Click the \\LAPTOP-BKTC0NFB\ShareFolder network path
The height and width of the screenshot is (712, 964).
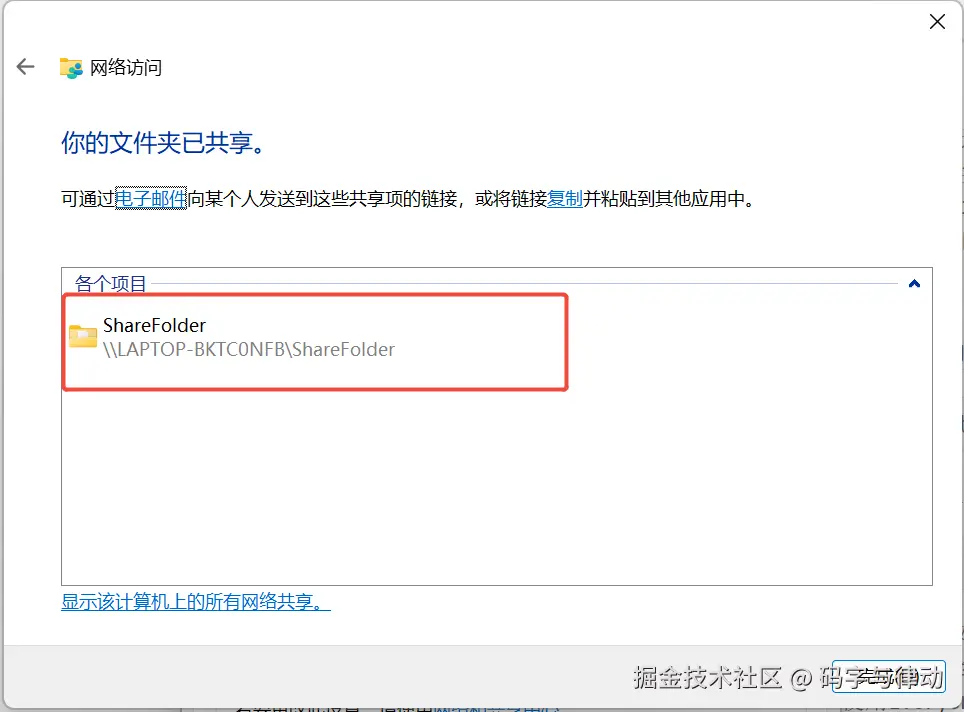(x=249, y=349)
